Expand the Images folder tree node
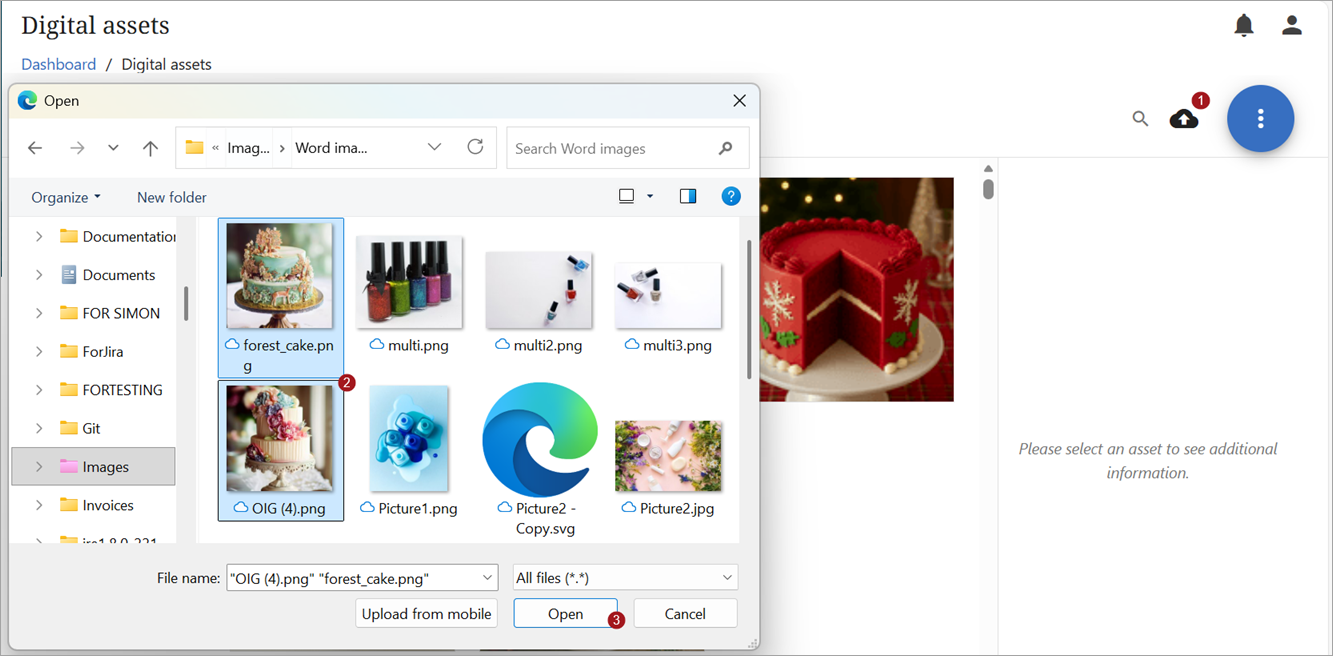 (x=39, y=467)
